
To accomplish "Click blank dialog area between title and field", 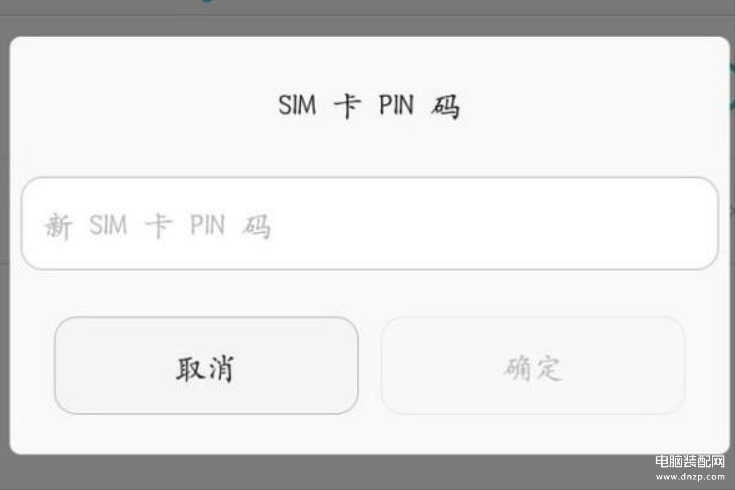I will click(370, 150).
